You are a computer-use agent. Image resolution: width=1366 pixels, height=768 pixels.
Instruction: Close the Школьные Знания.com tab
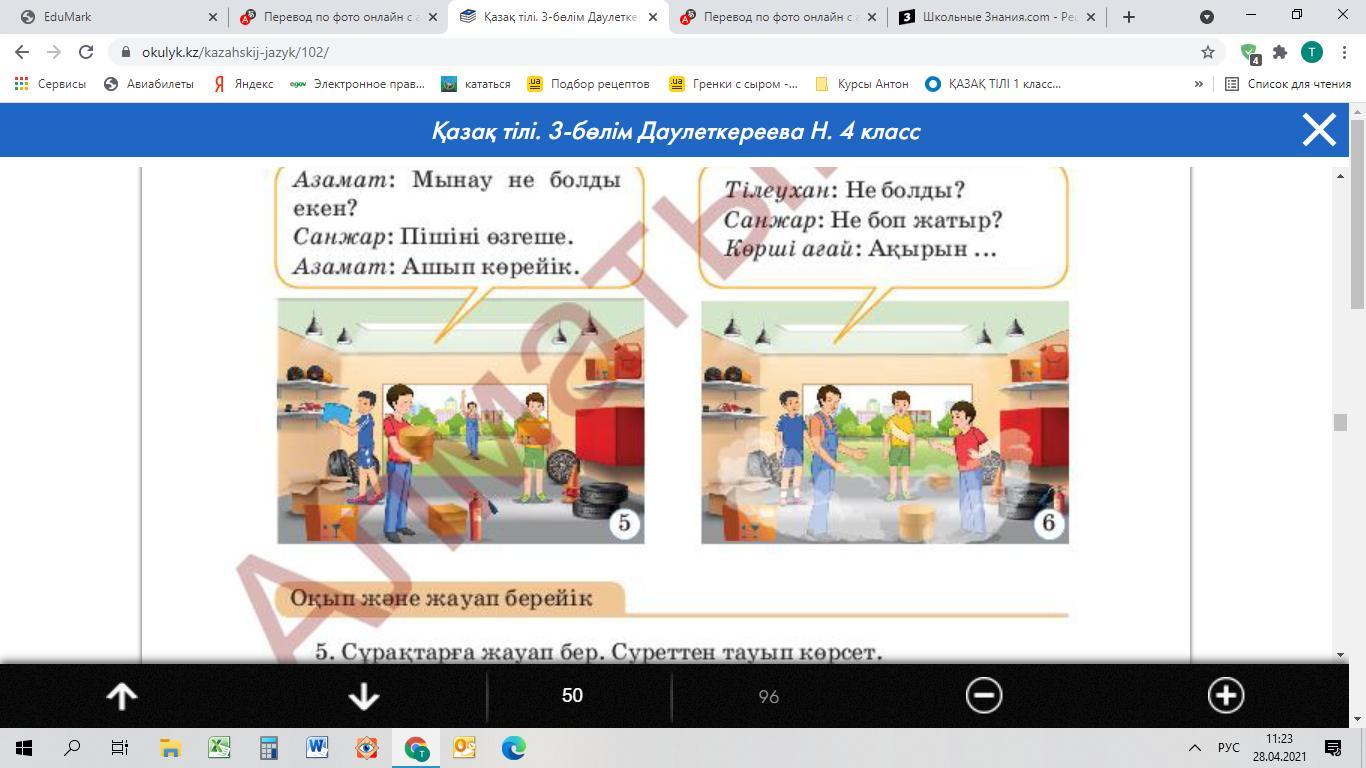tap(1091, 17)
